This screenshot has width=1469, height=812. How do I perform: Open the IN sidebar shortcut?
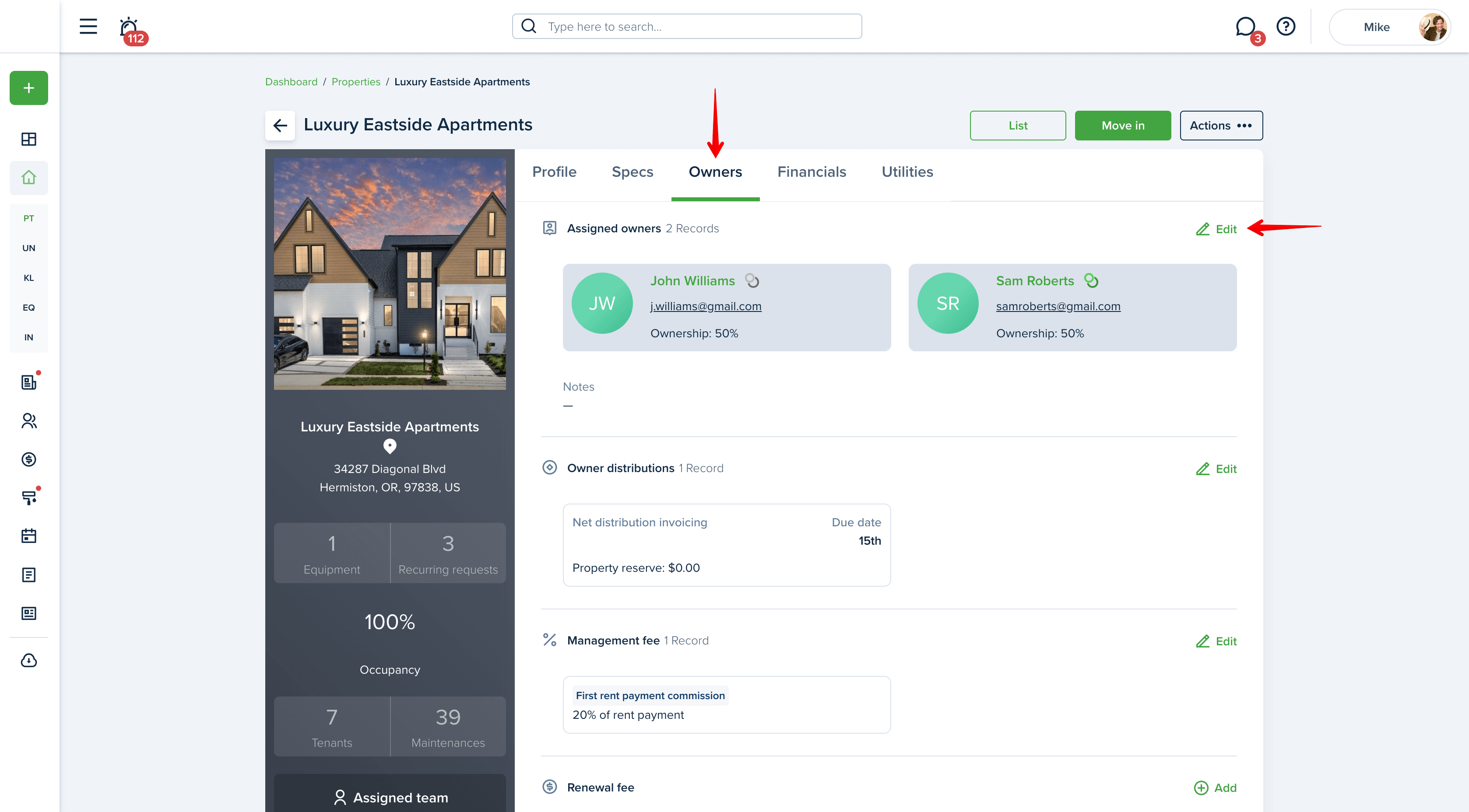click(28, 337)
